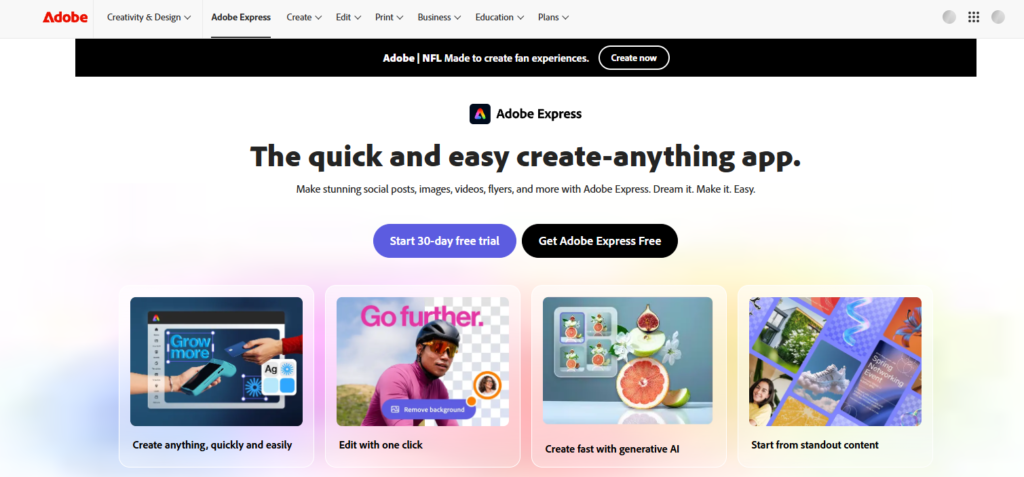The width and height of the screenshot is (1024, 477).
Task: Click the Remove background pill in cyclist image
Action: coord(429,410)
